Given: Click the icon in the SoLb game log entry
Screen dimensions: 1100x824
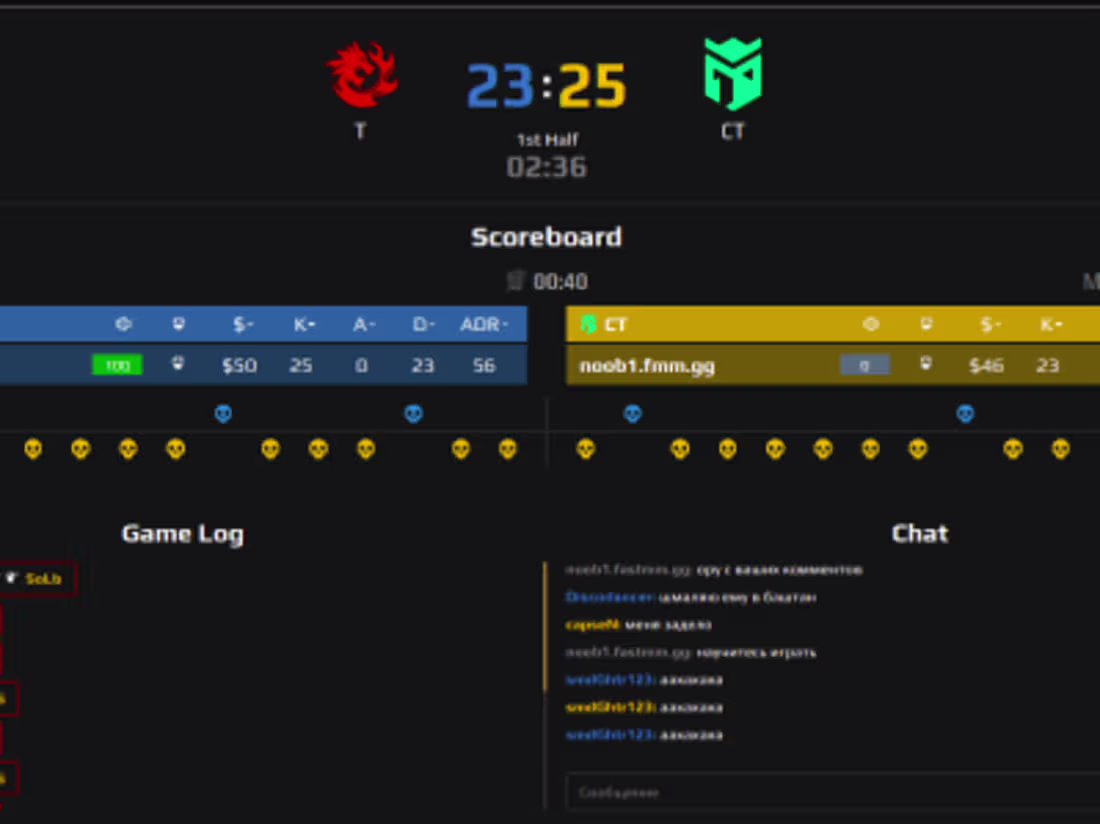Looking at the screenshot, I should click(11, 578).
